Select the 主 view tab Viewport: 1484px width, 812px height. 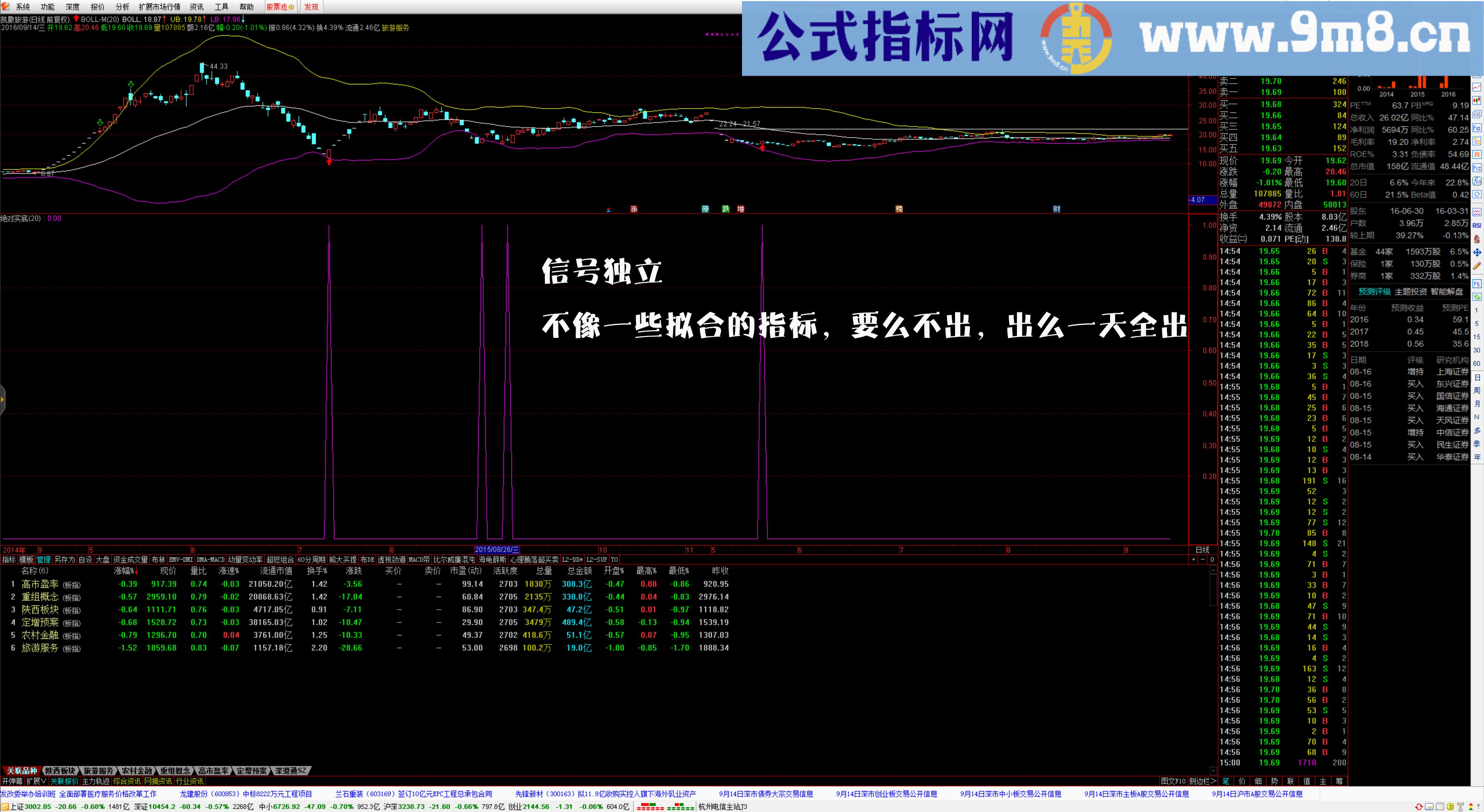point(1323,781)
